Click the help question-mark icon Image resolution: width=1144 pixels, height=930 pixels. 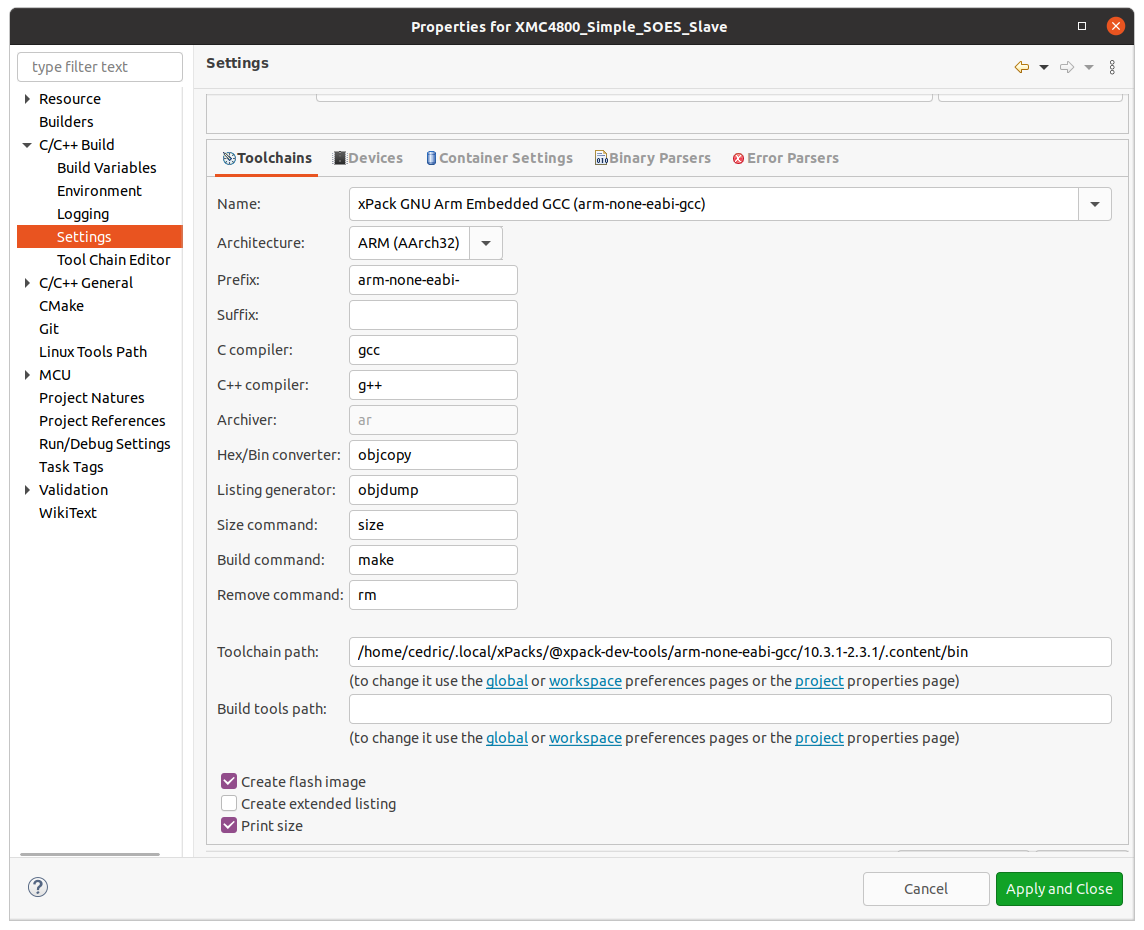(37, 887)
